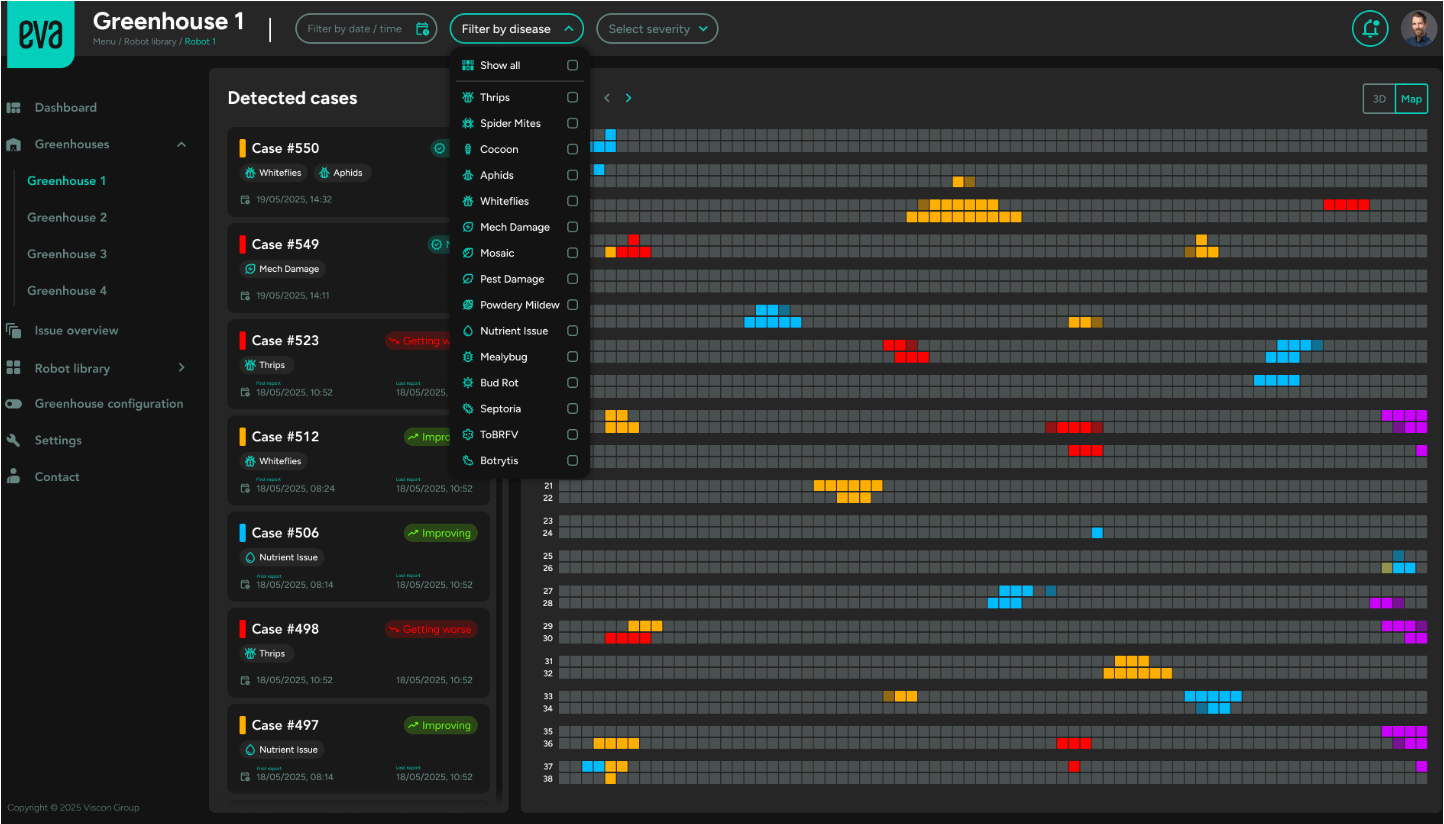Go to next map page arrow
Image resolution: width=1444 pixels, height=824 pixels.
[628, 98]
